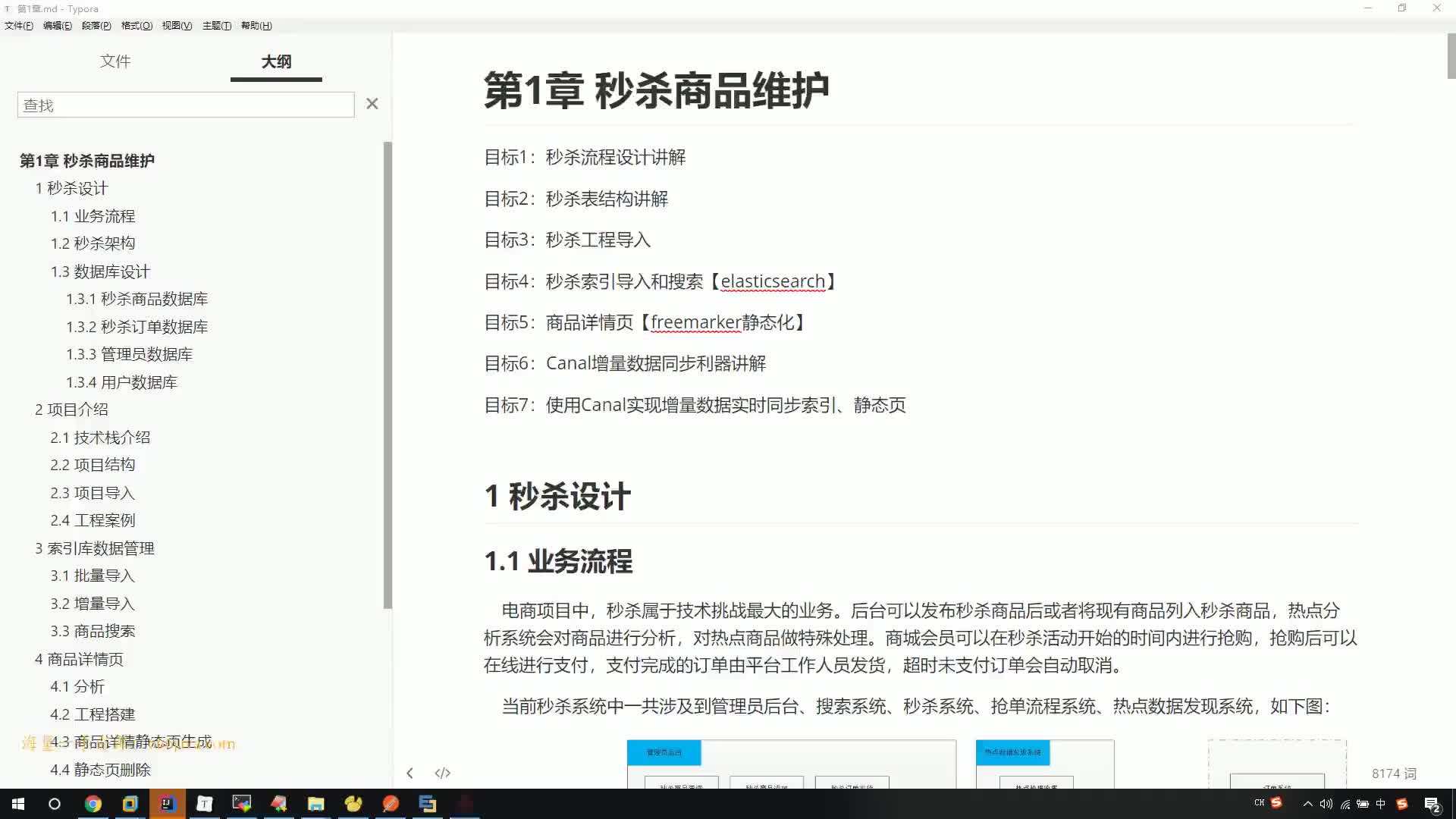Screen dimensions: 1456x819
Task: Click the Windows Start button
Action: [18, 804]
